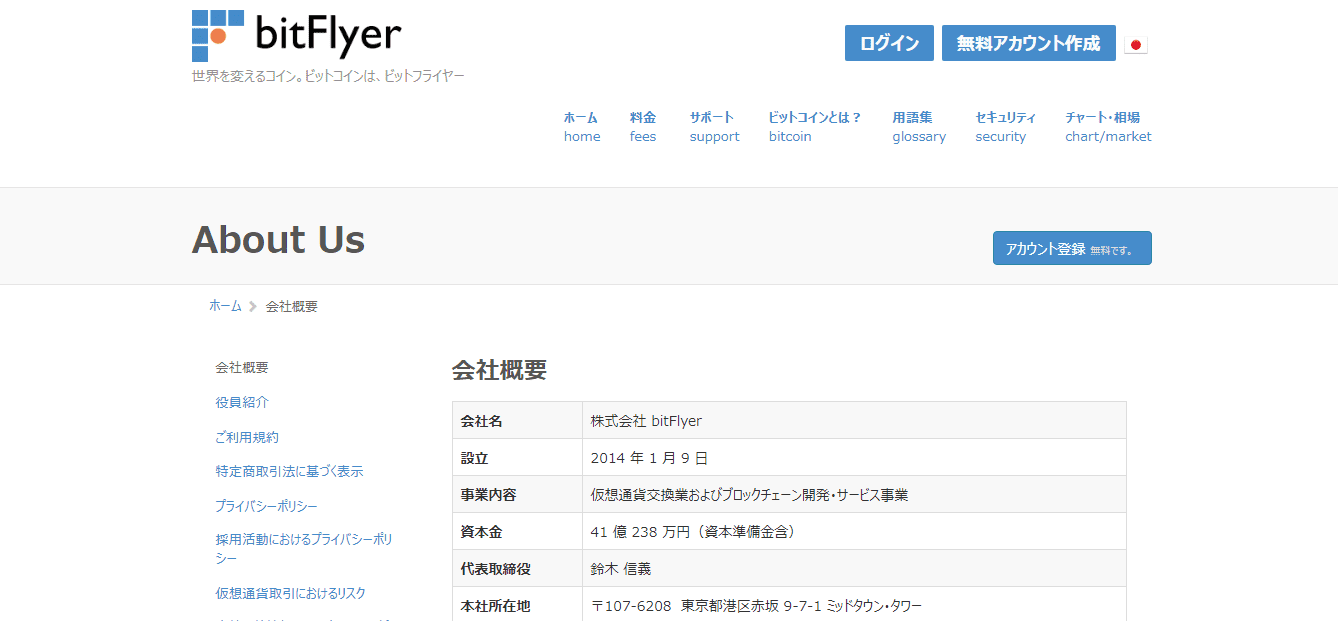The height and width of the screenshot is (621, 1338).
Task: Open 特定商取引法に基づく表示 sidebar link
Action: (290, 471)
